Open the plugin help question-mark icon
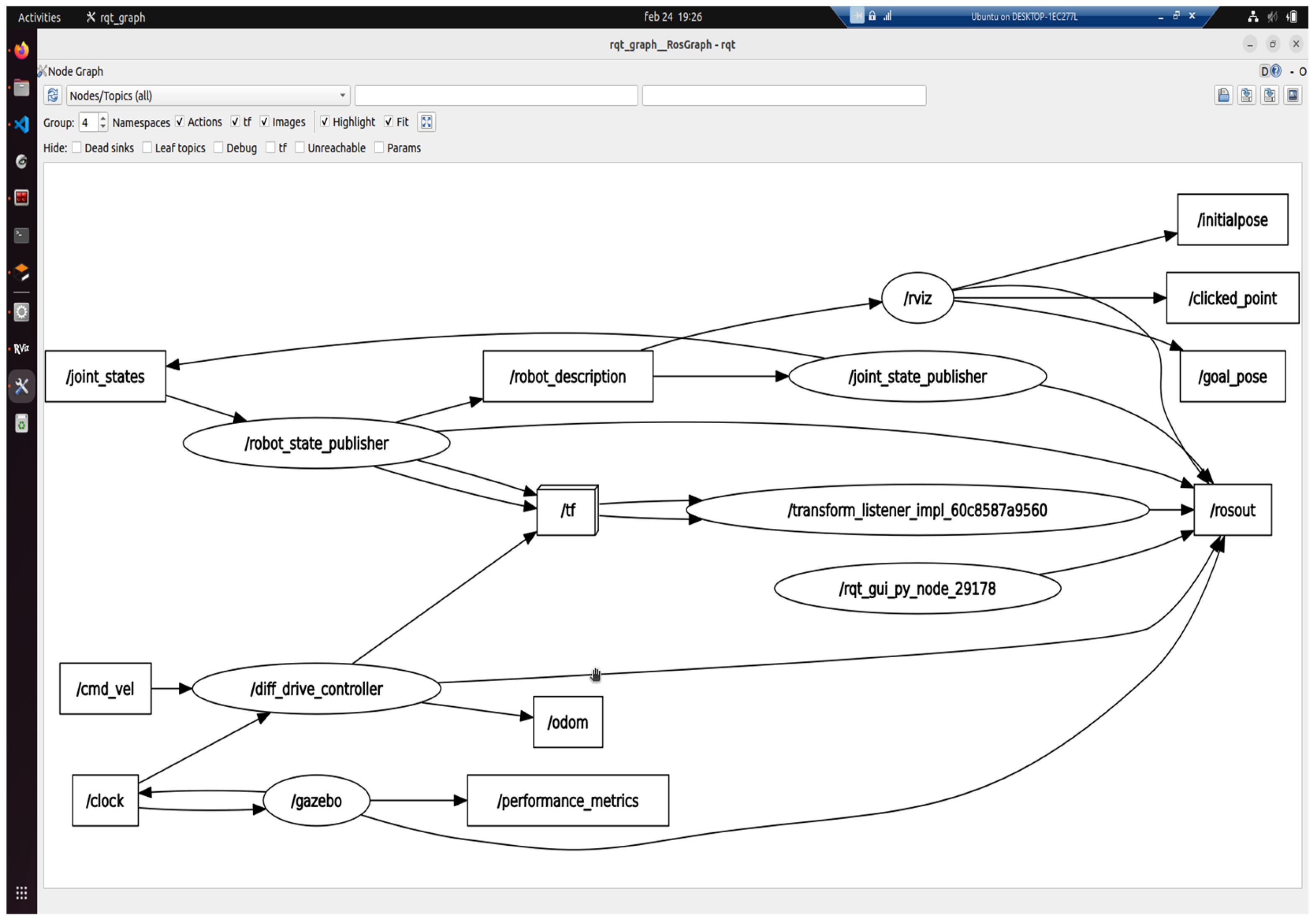The width and height of the screenshot is (1316, 924). (x=1276, y=71)
